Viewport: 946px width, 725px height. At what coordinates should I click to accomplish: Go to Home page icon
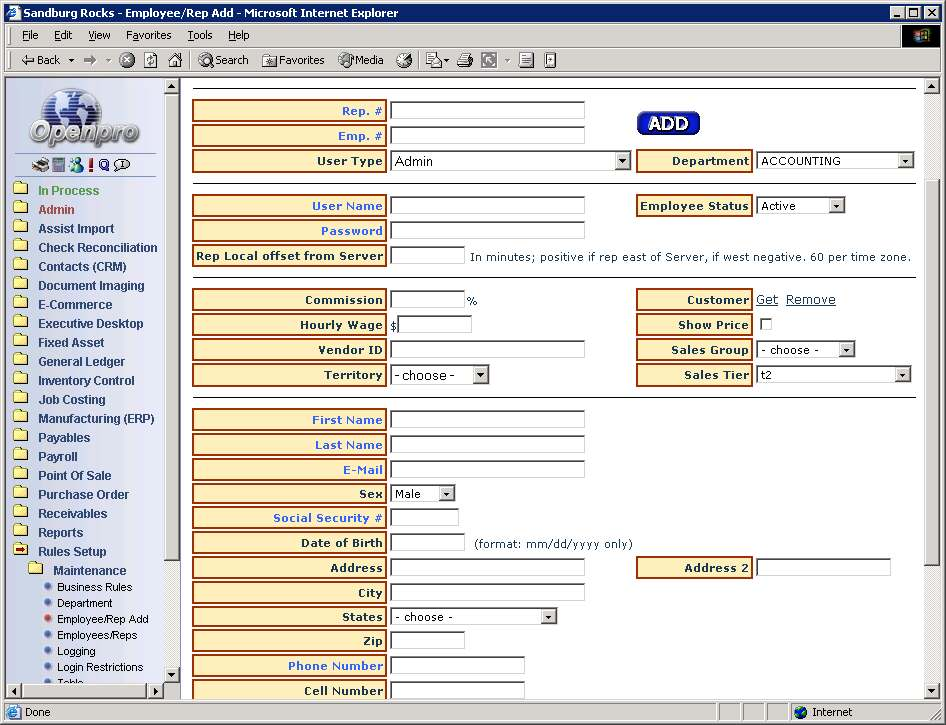click(x=175, y=60)
